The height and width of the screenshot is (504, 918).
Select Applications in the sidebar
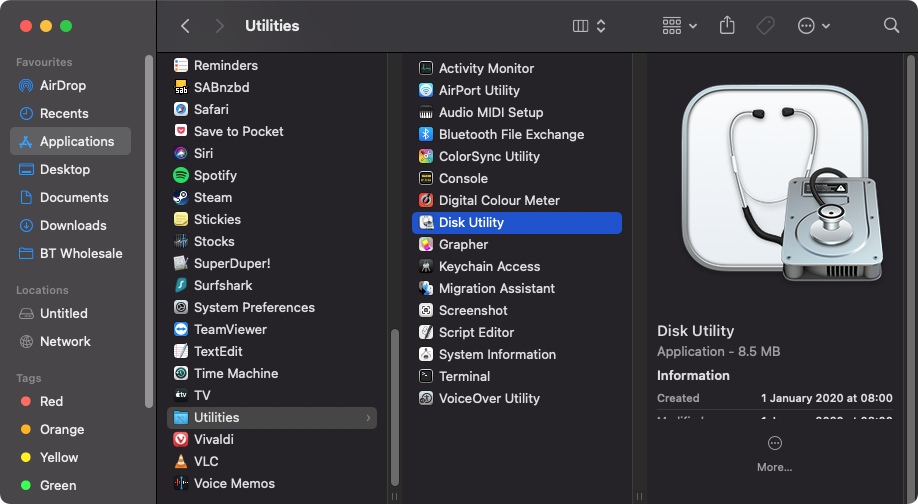click(70, 141)
